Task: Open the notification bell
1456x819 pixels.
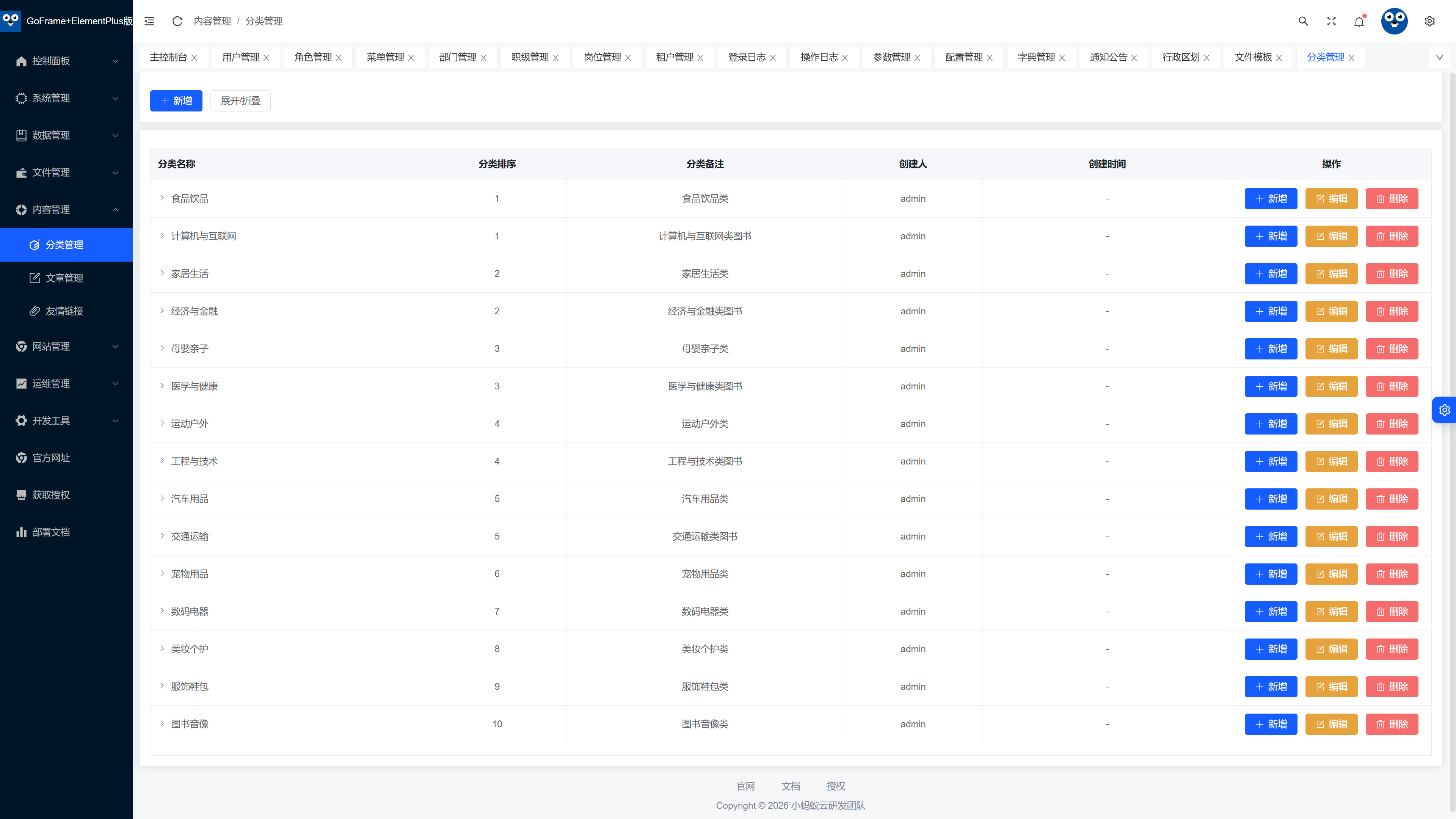Action: point(1359,21)
